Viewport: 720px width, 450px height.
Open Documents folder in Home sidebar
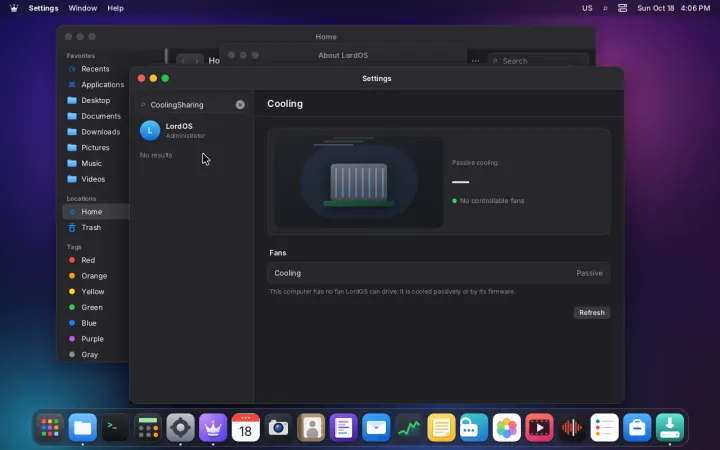(101, 116)
